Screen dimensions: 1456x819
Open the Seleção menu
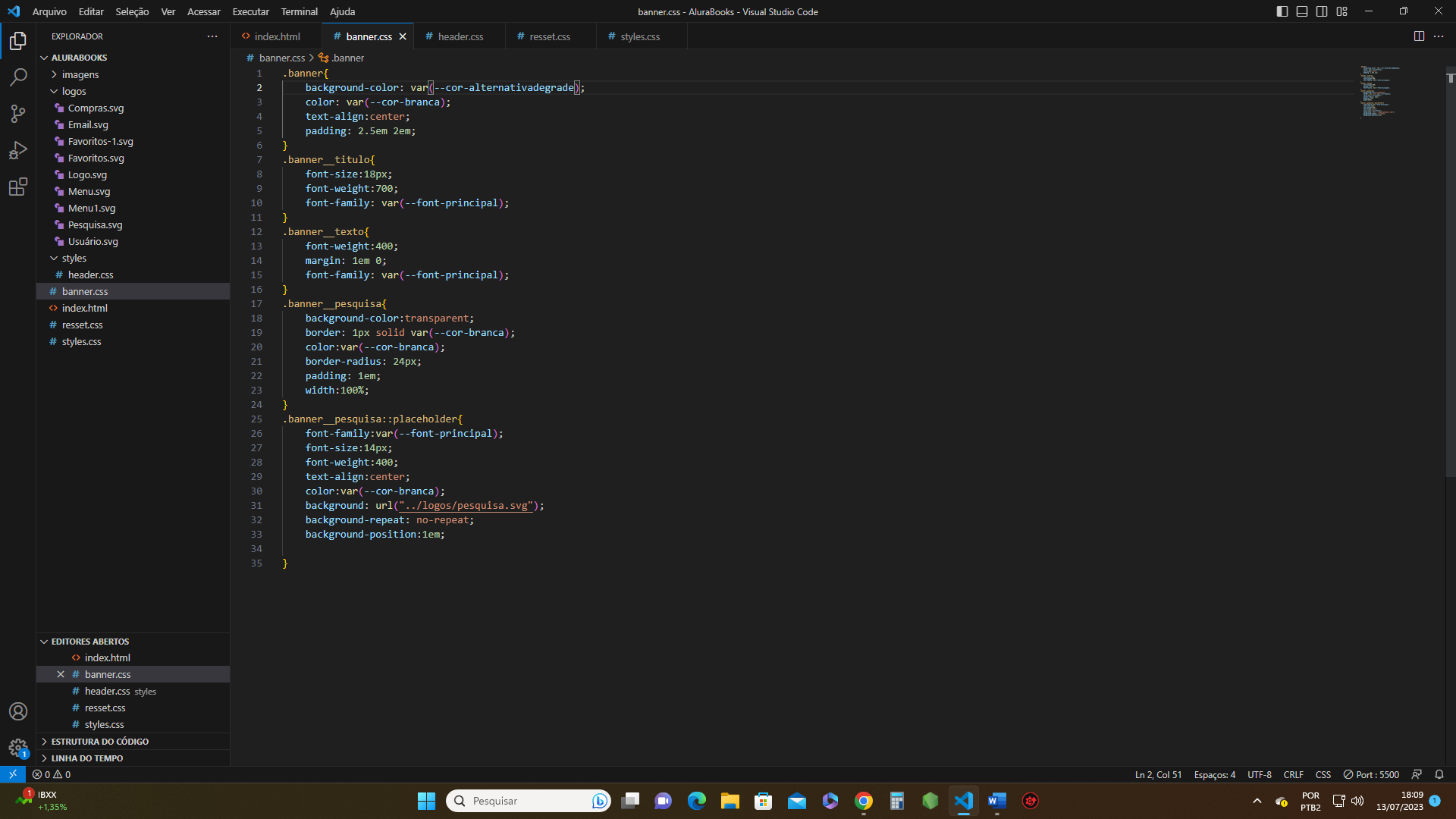tap(132, 11)
